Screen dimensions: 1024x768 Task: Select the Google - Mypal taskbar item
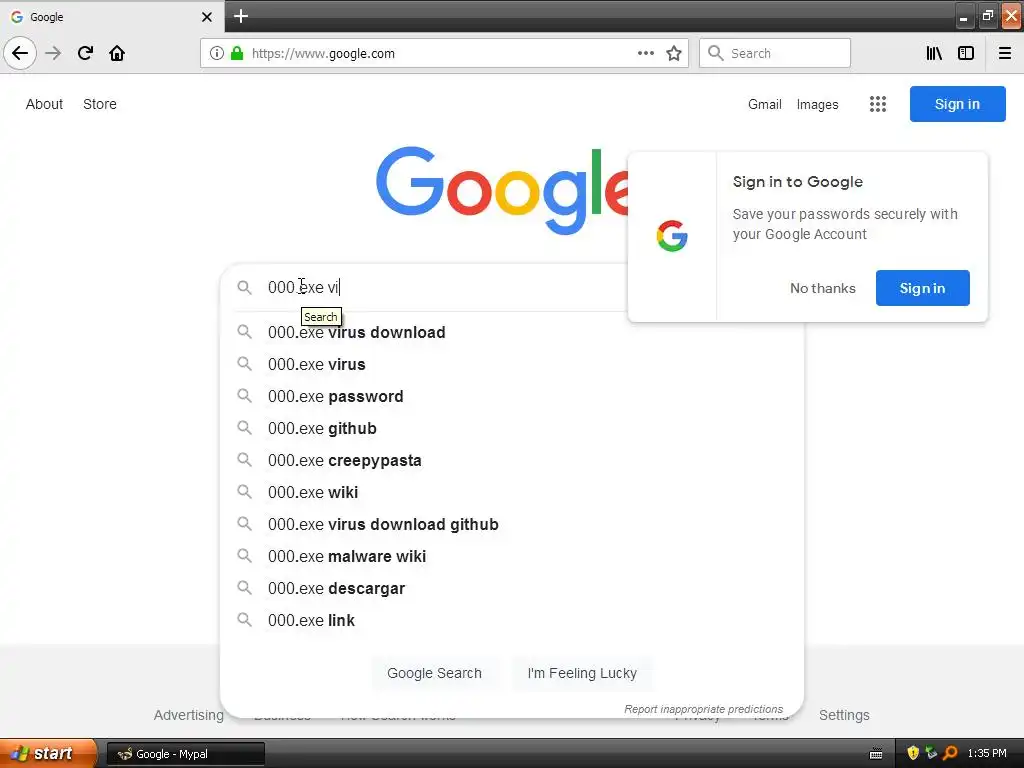[x=185, y=754]
